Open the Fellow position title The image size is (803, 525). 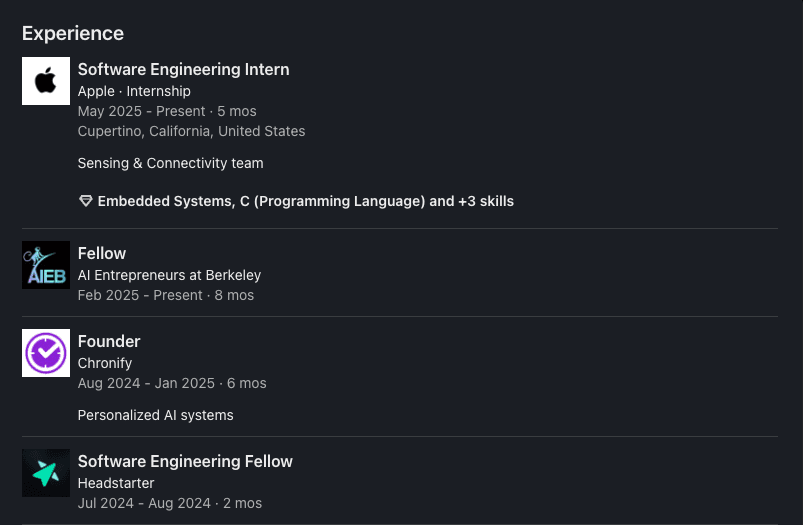tap(102, 253)
